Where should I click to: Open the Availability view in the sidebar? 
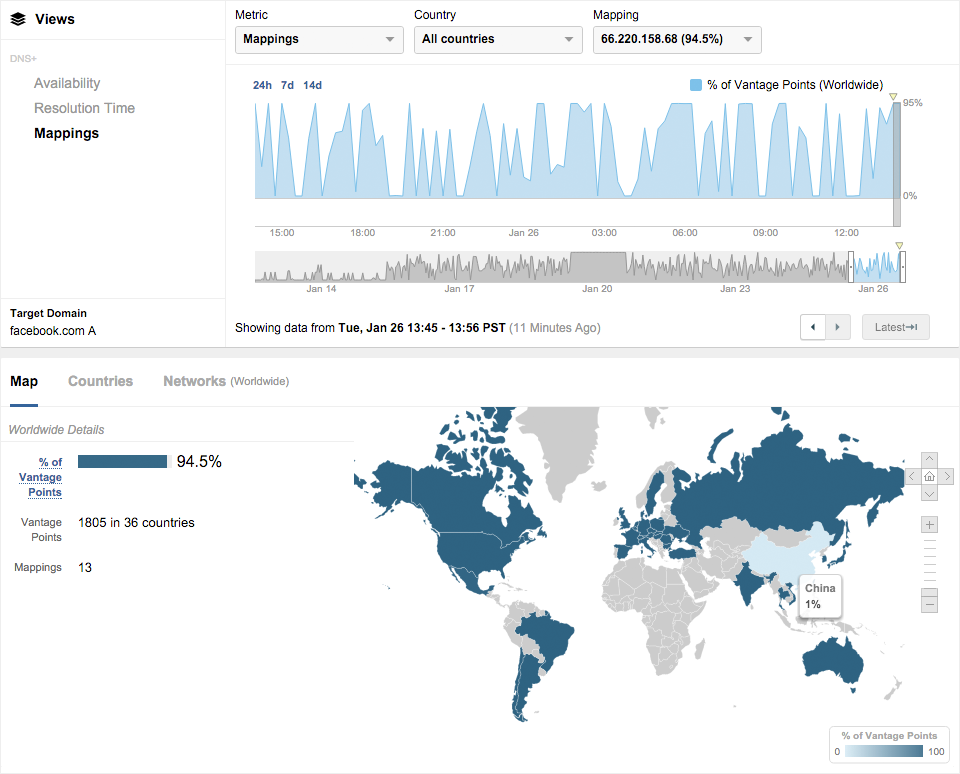click(67, 83)
